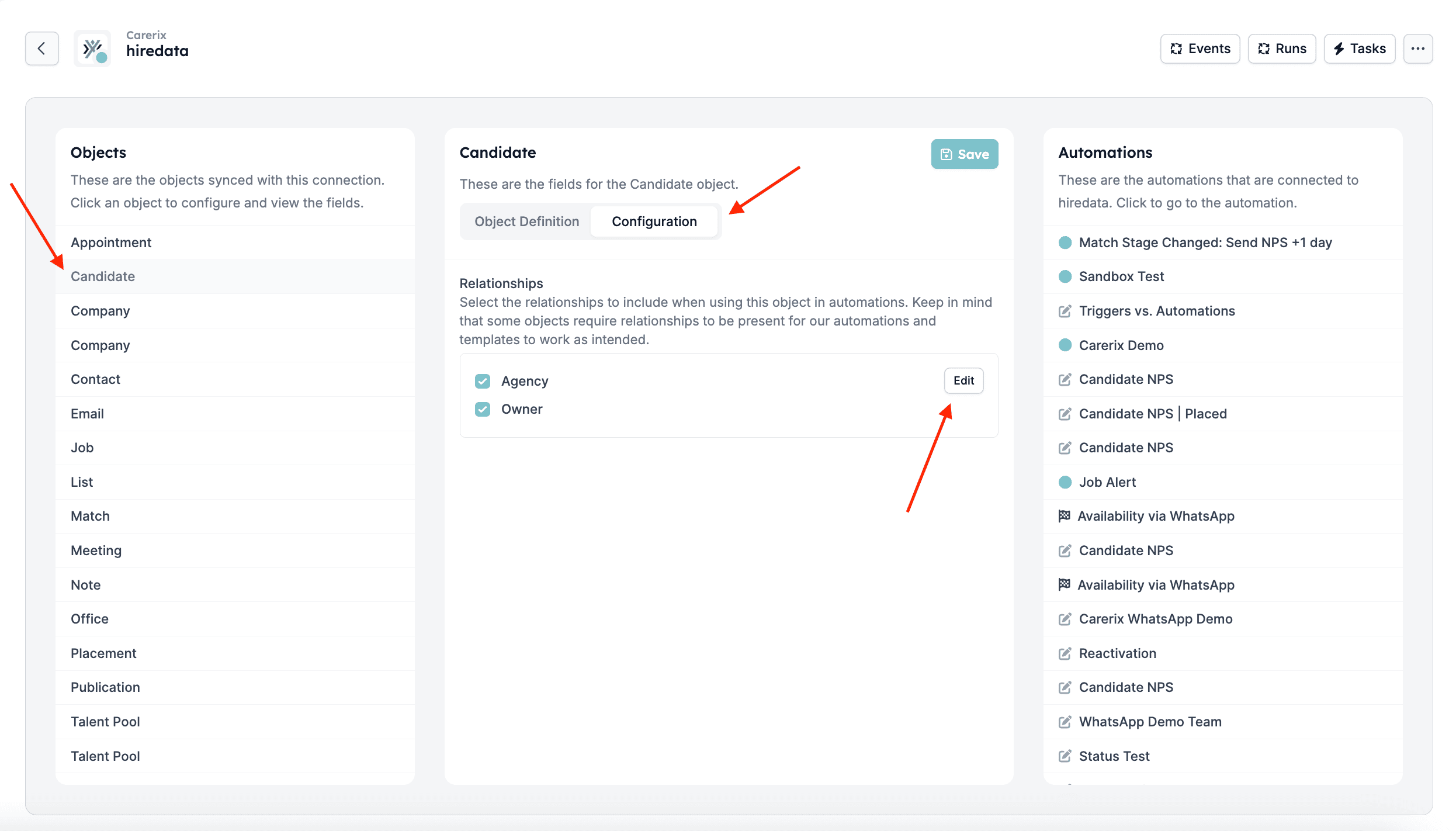Open Match Stage Changed: Send NPS automation
Viewport: 1456px width, 831px height.
[x=1223, y=243]
